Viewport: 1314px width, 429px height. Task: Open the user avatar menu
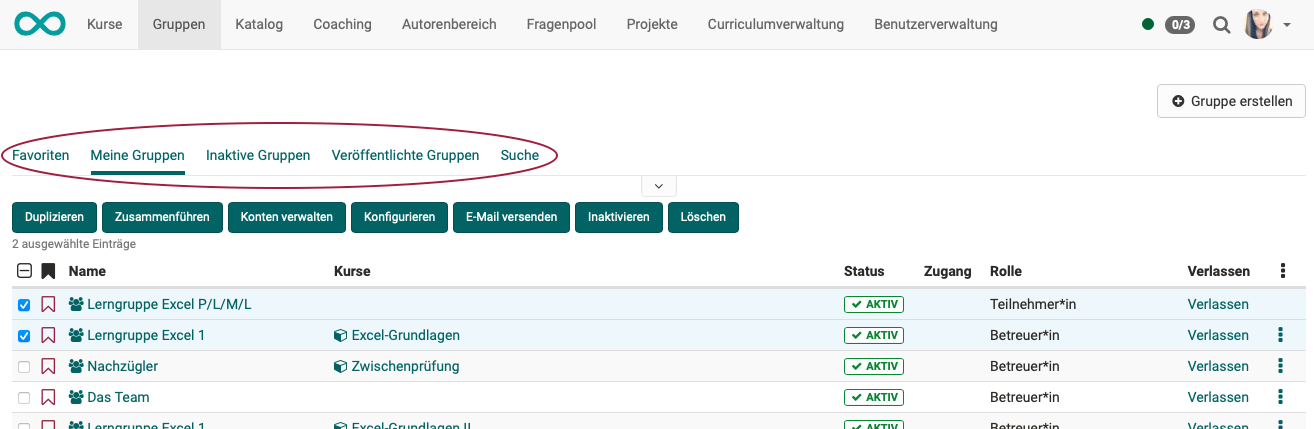pos(1257,24)
